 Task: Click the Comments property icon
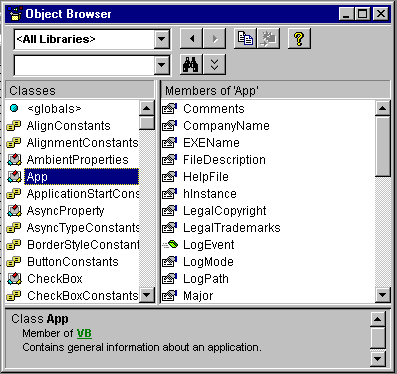pos(169,109)
